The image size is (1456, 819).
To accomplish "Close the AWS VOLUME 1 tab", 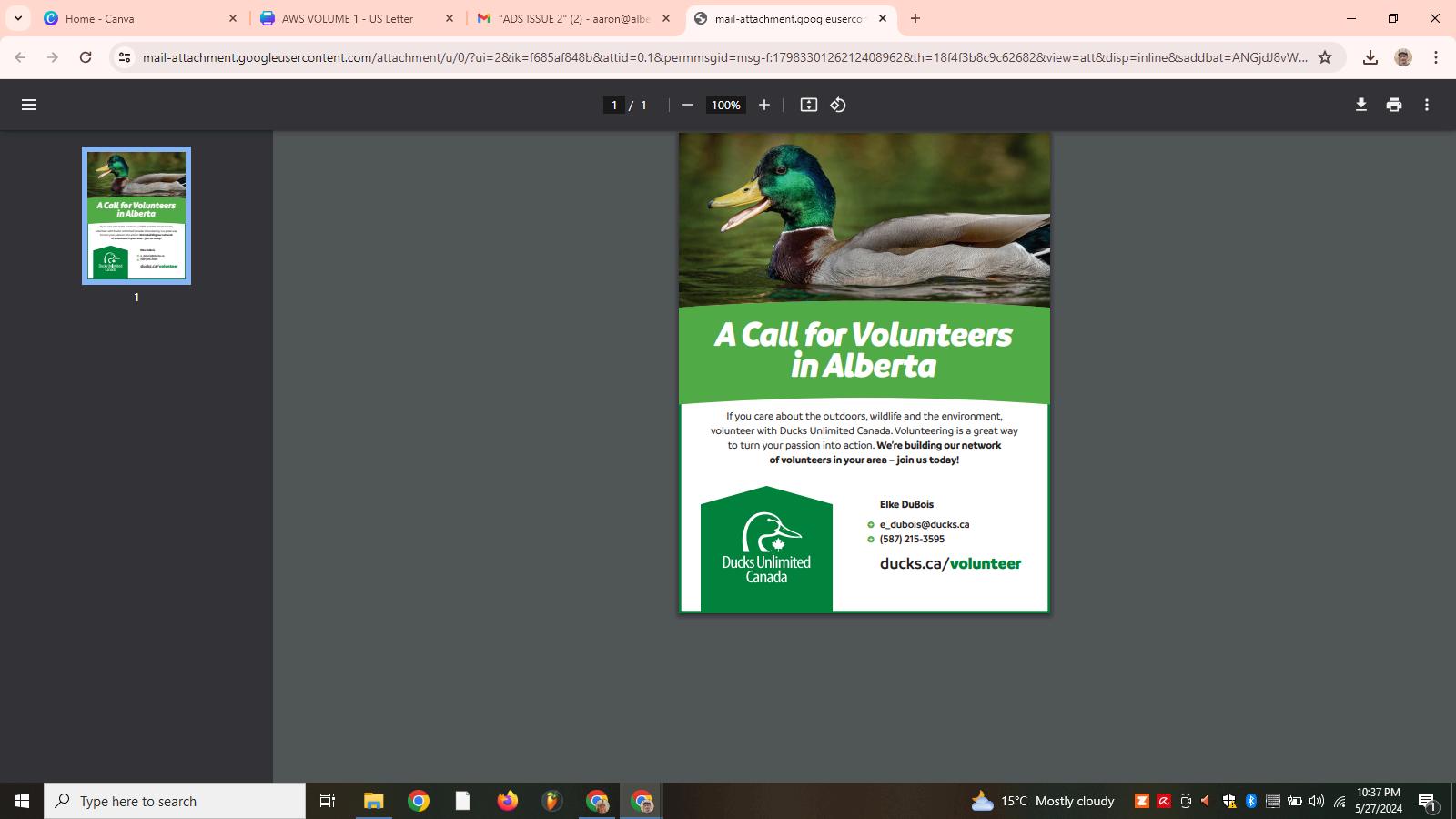I will 449,18.
